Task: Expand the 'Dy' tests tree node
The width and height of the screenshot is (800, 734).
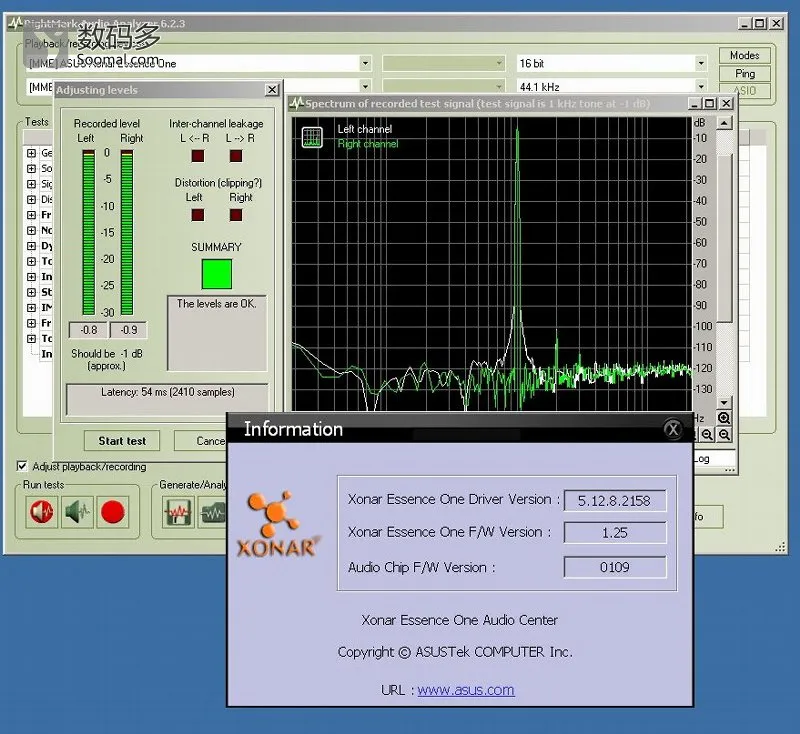Action: pos(32,246)
